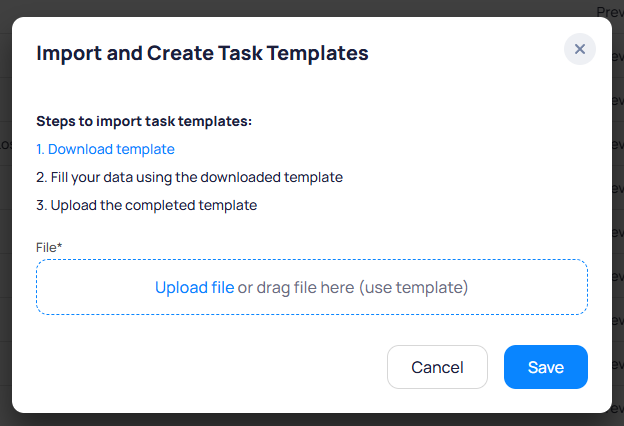Click the required asterisk beside File

point(60,245)
